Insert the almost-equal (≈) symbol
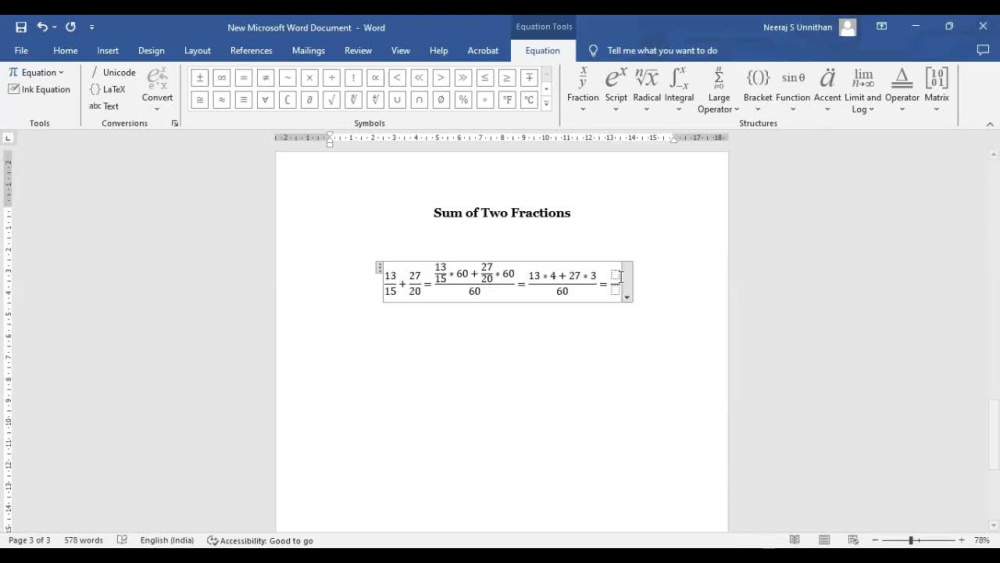 [221, 100]
